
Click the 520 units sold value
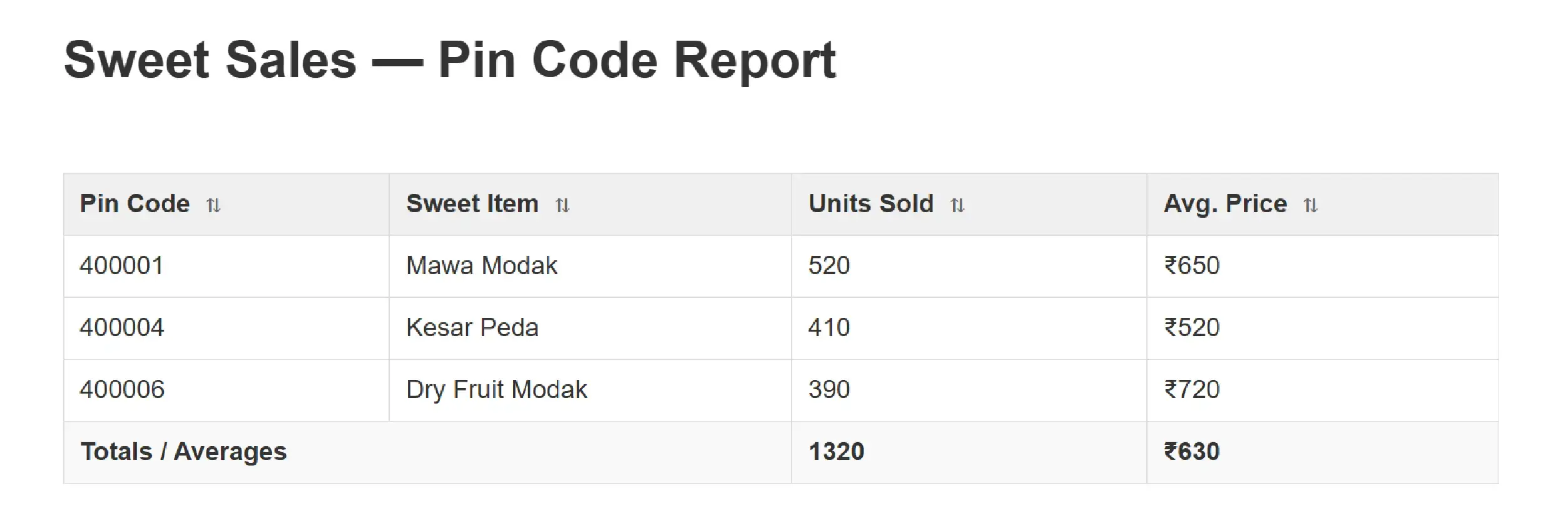pyautogui.click(x=828, y=266)
